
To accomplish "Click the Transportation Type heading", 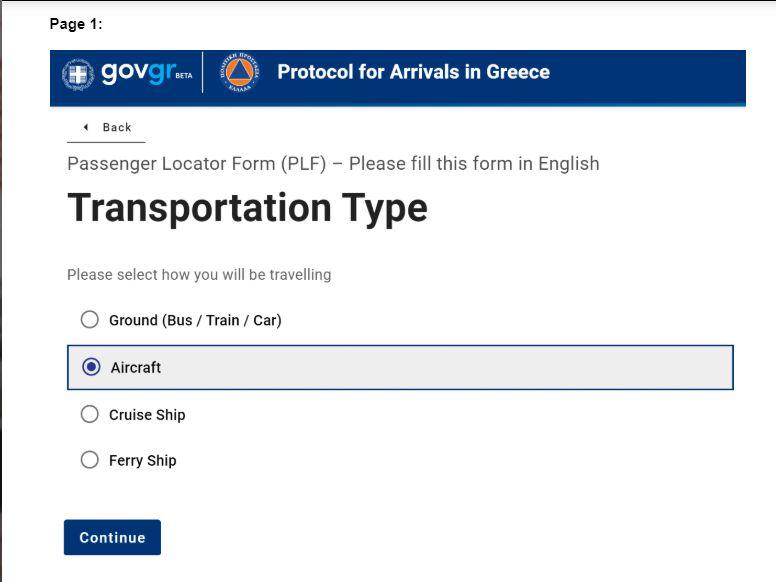I will 247,208.
